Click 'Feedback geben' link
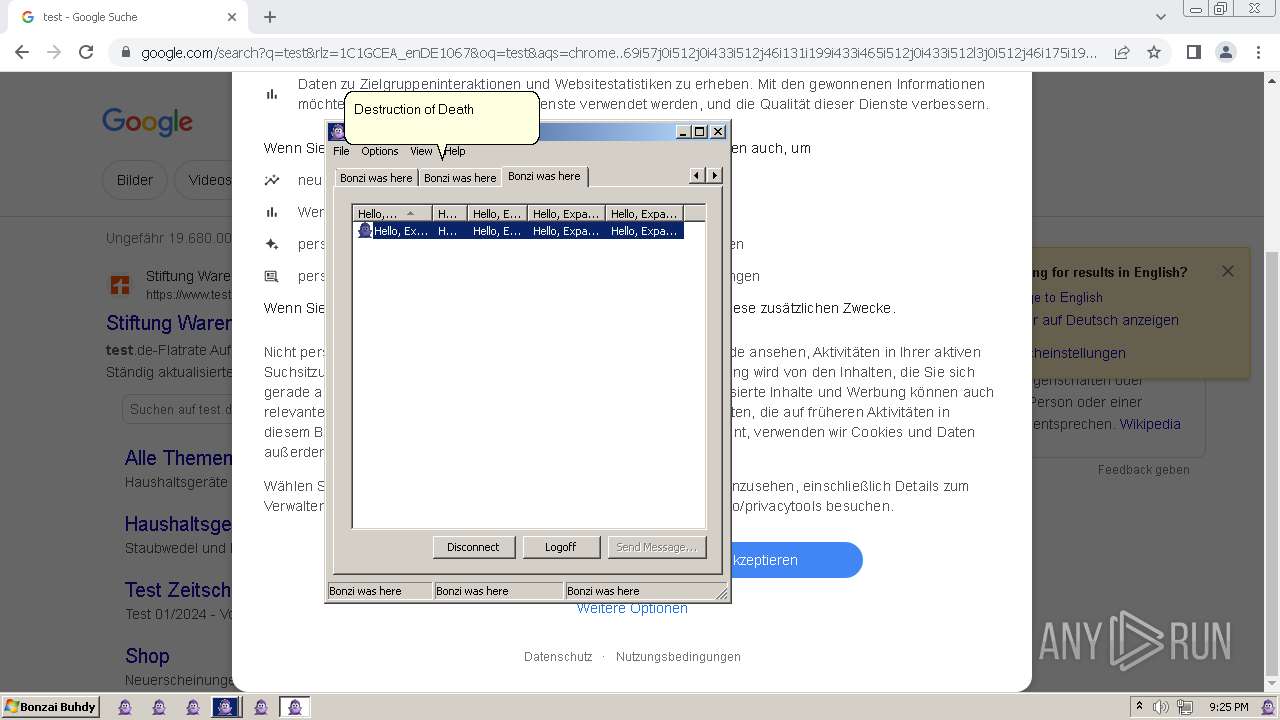This screenshot has height=720, width=1280. [1144, 470]
